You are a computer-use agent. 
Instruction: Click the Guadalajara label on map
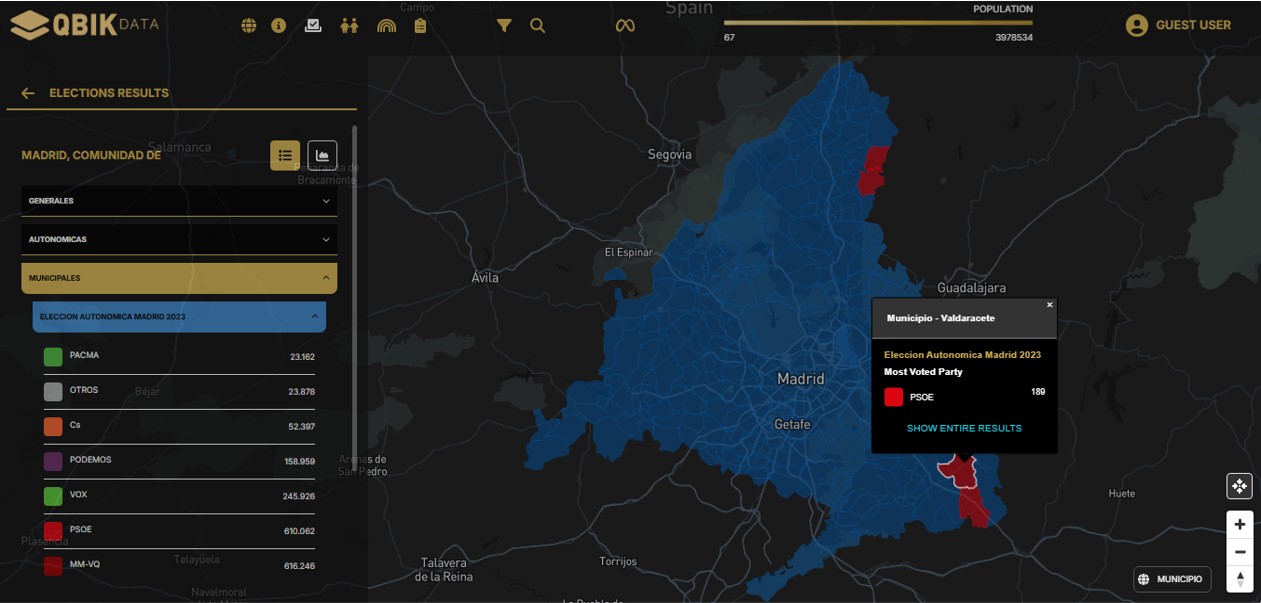pyautogui.click(x=971, y=288)
